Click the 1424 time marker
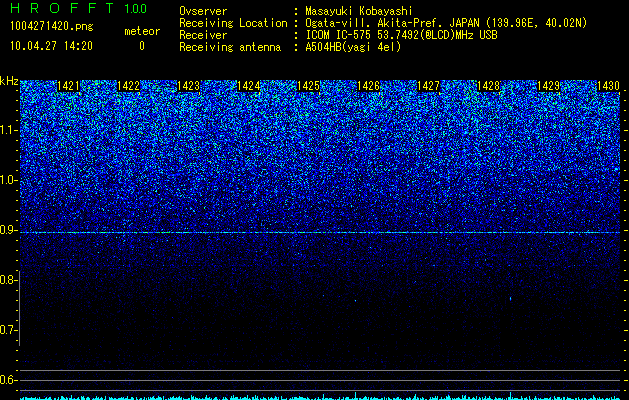Screen dimensions: 629x400 [x=249, y=86]
